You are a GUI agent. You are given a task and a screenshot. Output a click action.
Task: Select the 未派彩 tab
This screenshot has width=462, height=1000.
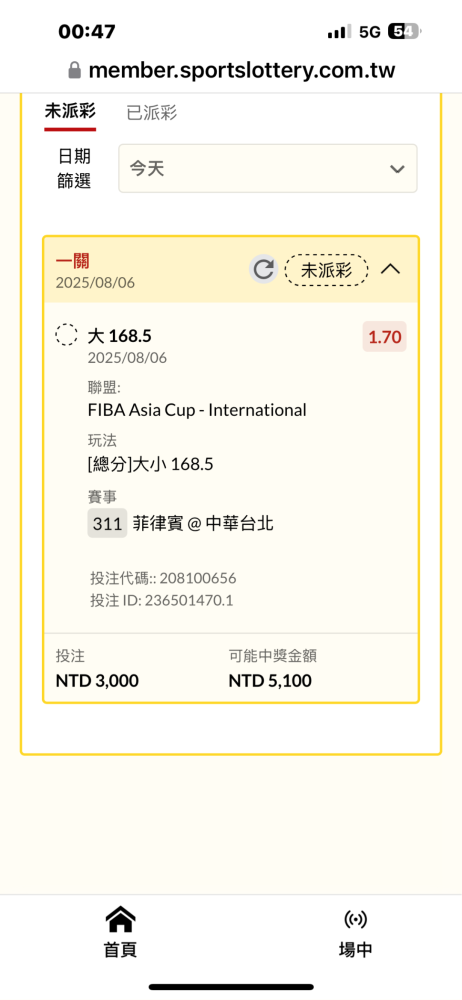click(x=70, y=112)
